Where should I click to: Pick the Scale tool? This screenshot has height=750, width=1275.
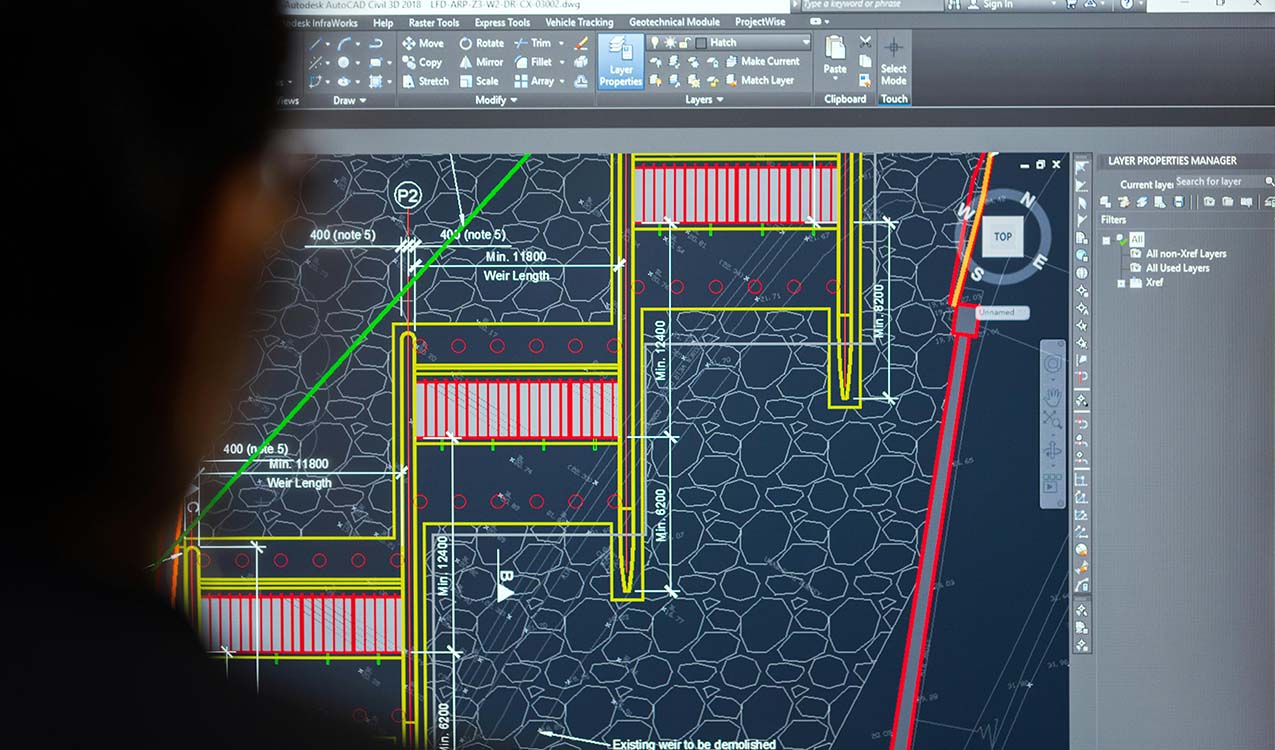point(479,81)
